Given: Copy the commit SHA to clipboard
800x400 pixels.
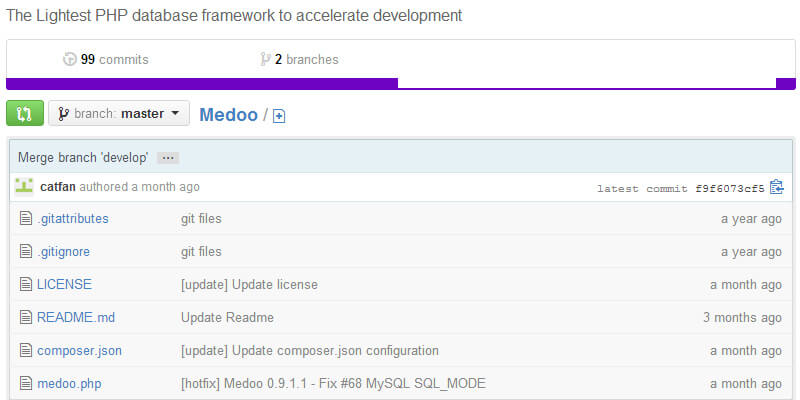Looking at the screenshot, I should click(777, 187).
